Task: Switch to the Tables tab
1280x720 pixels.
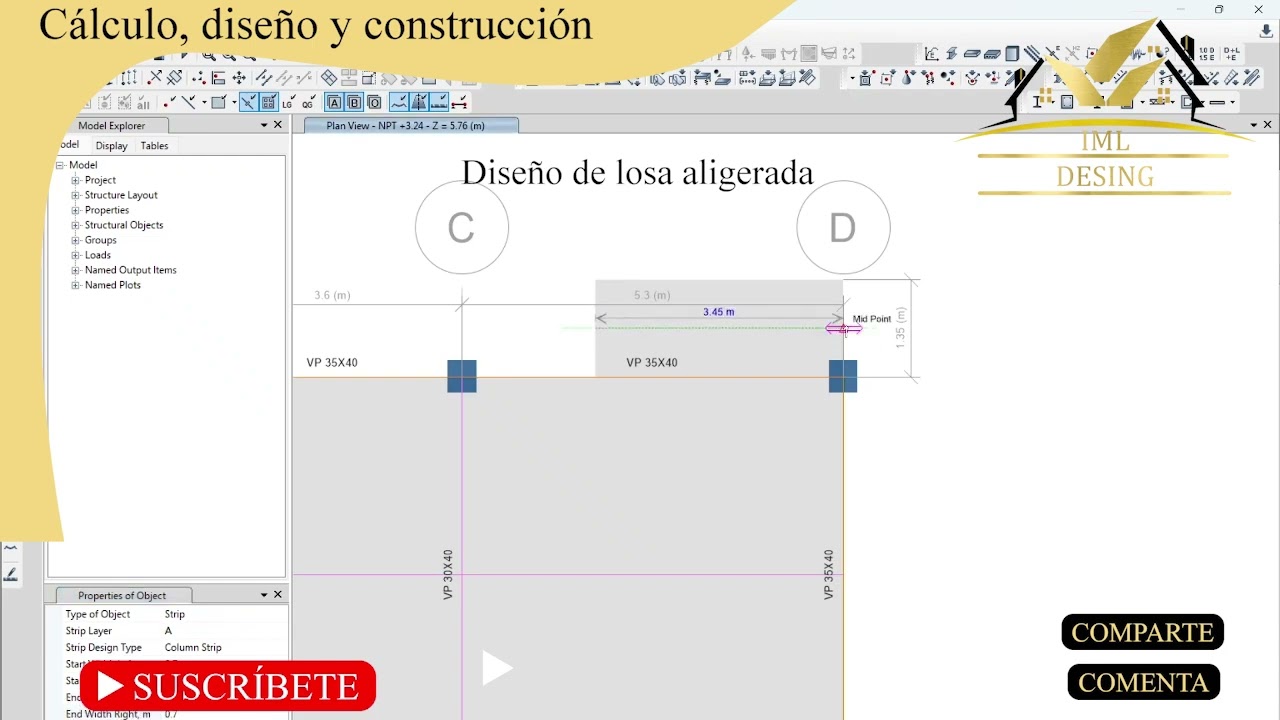Action: (x=154, y=146)
